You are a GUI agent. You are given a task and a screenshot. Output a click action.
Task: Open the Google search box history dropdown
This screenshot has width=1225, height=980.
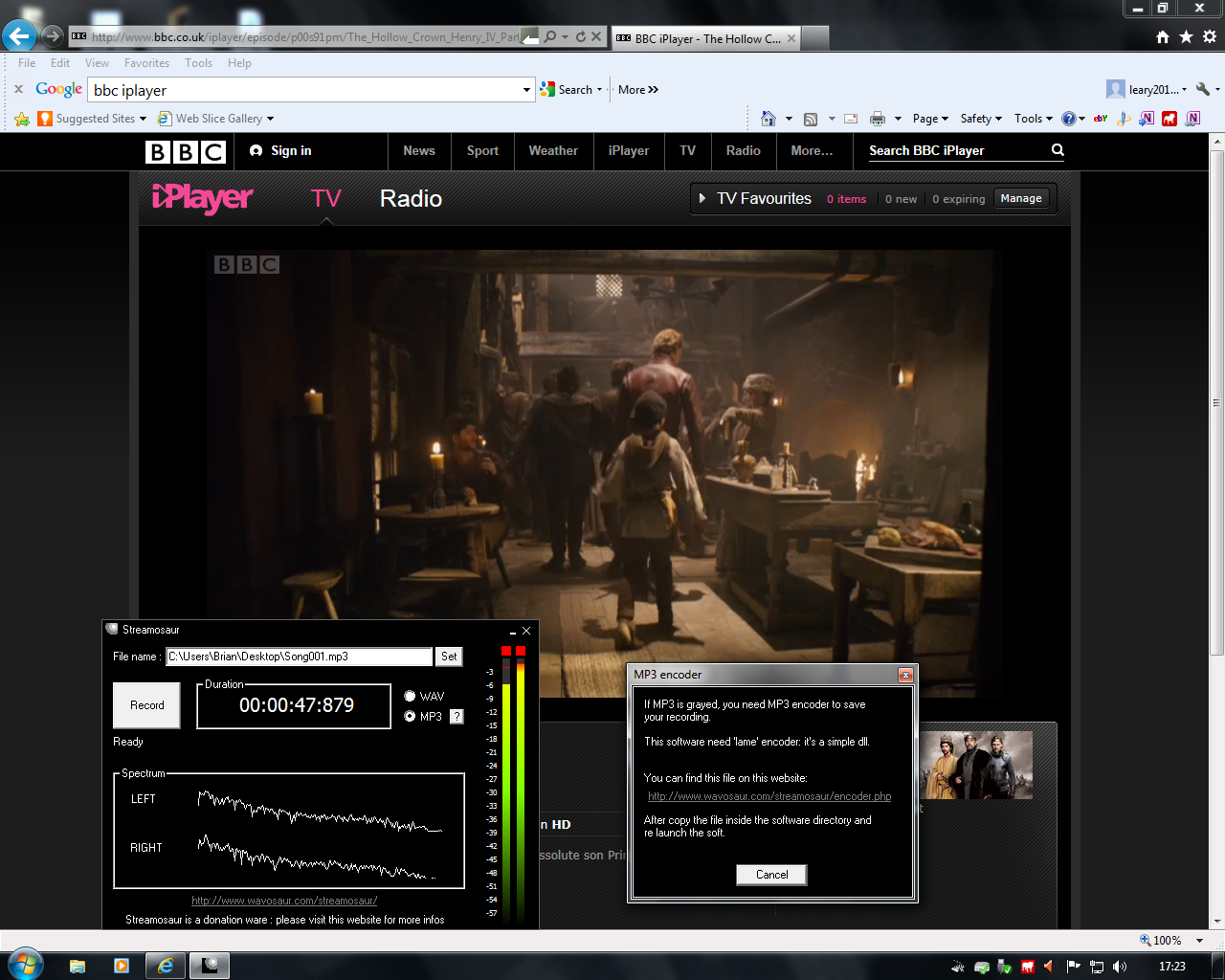(x=526, y=90)
